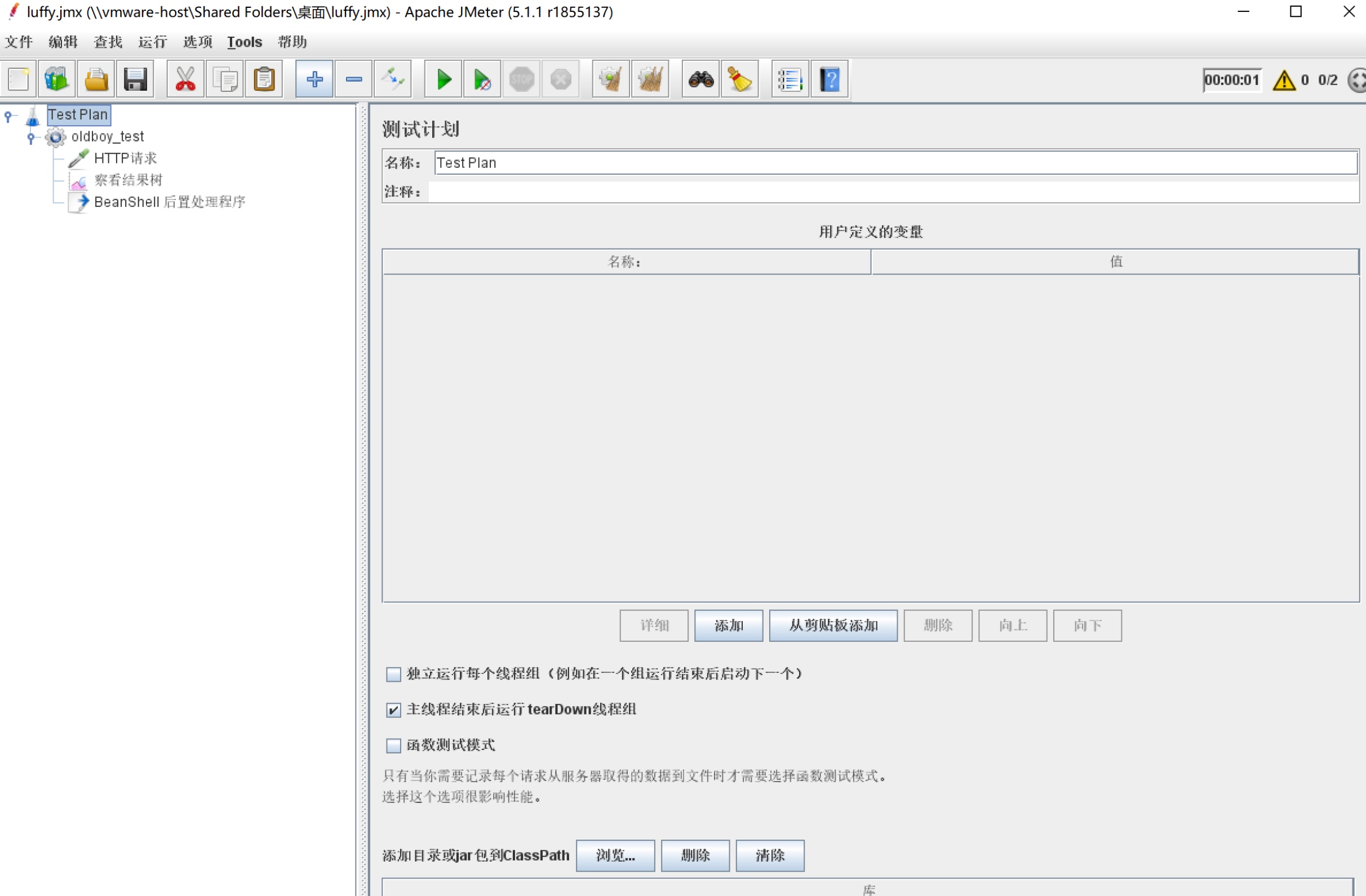The height and width of the screenshot is (896, 1366).
Task: Select BeanShell post-processor tree item
Action: click(x=169, y=202)
